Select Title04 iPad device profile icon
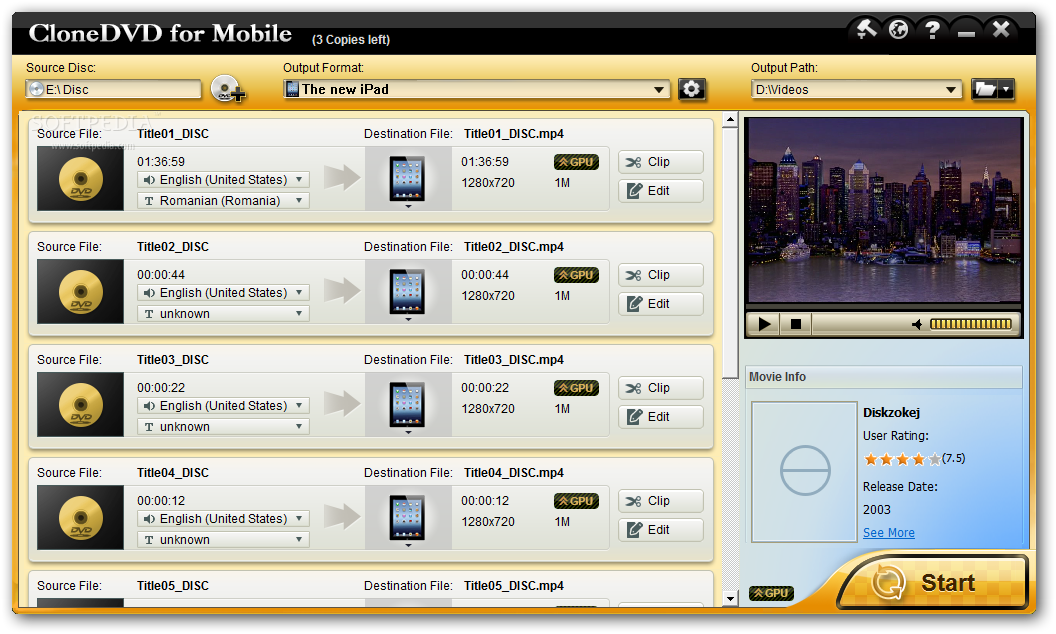This screenshot has width=1056, height=634. click(x=407, y=519)
